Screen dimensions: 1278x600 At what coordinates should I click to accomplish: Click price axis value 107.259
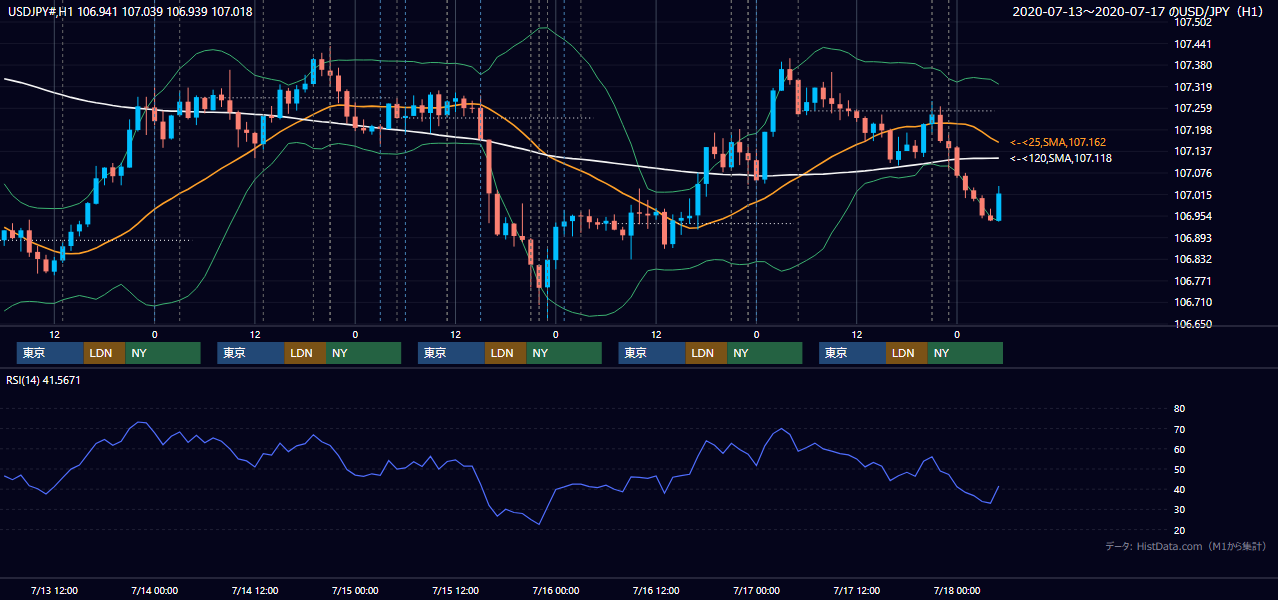(1194, 108)
